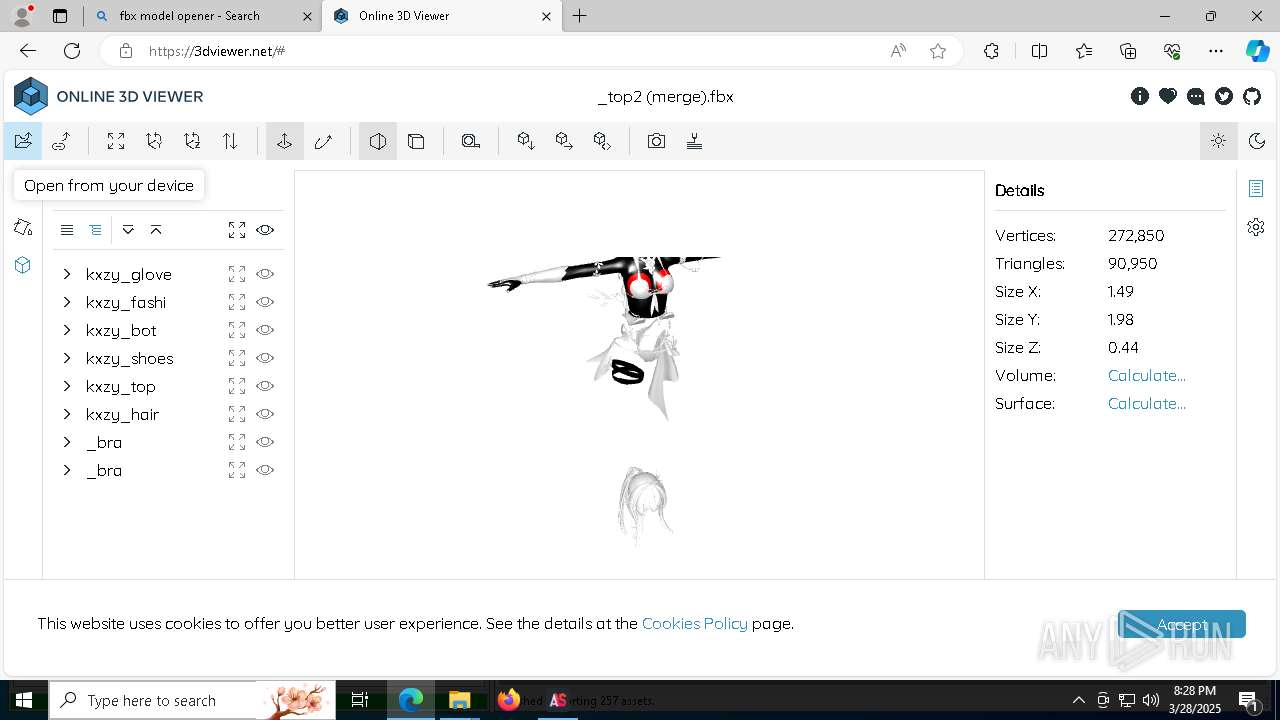
Task: Select the kxzy_shoes tree item
Action: click(130, 358)
